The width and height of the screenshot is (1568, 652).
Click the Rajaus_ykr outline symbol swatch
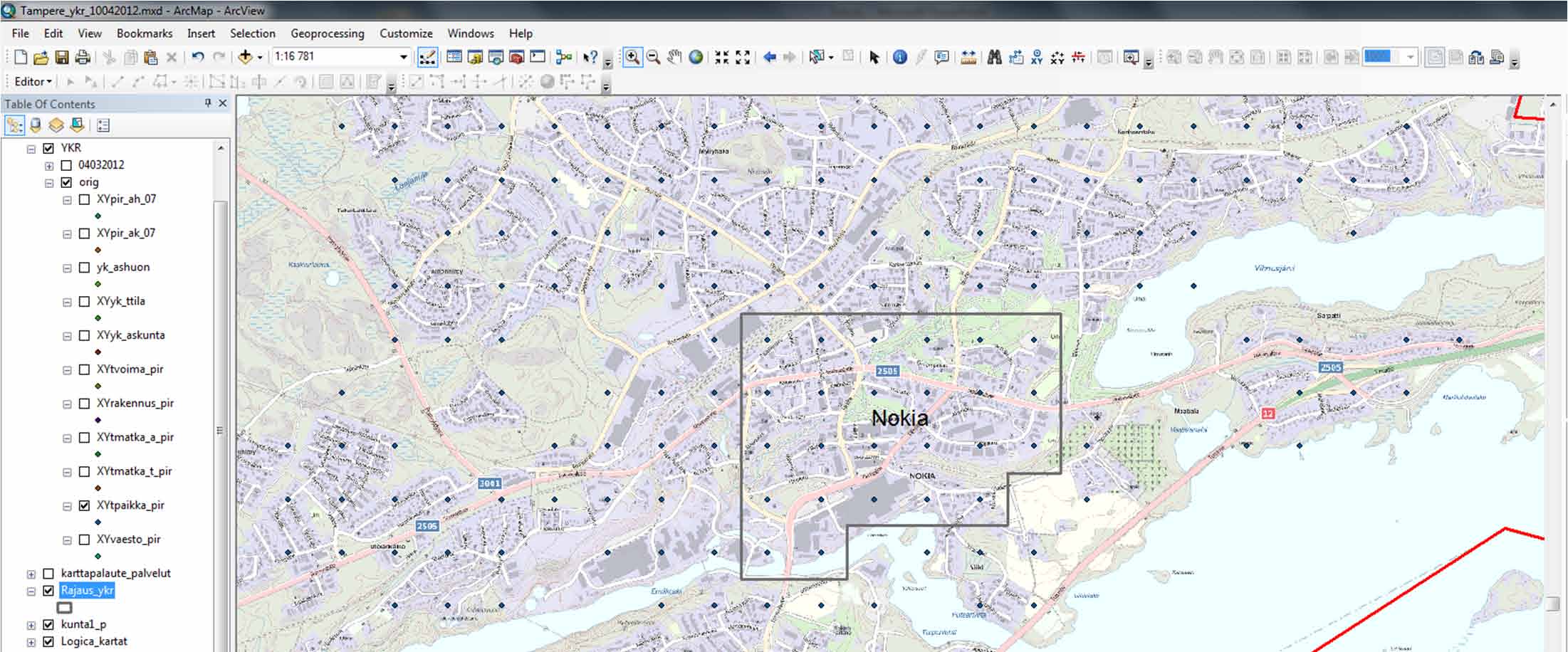pyautogui.click(x=64, y=608)
